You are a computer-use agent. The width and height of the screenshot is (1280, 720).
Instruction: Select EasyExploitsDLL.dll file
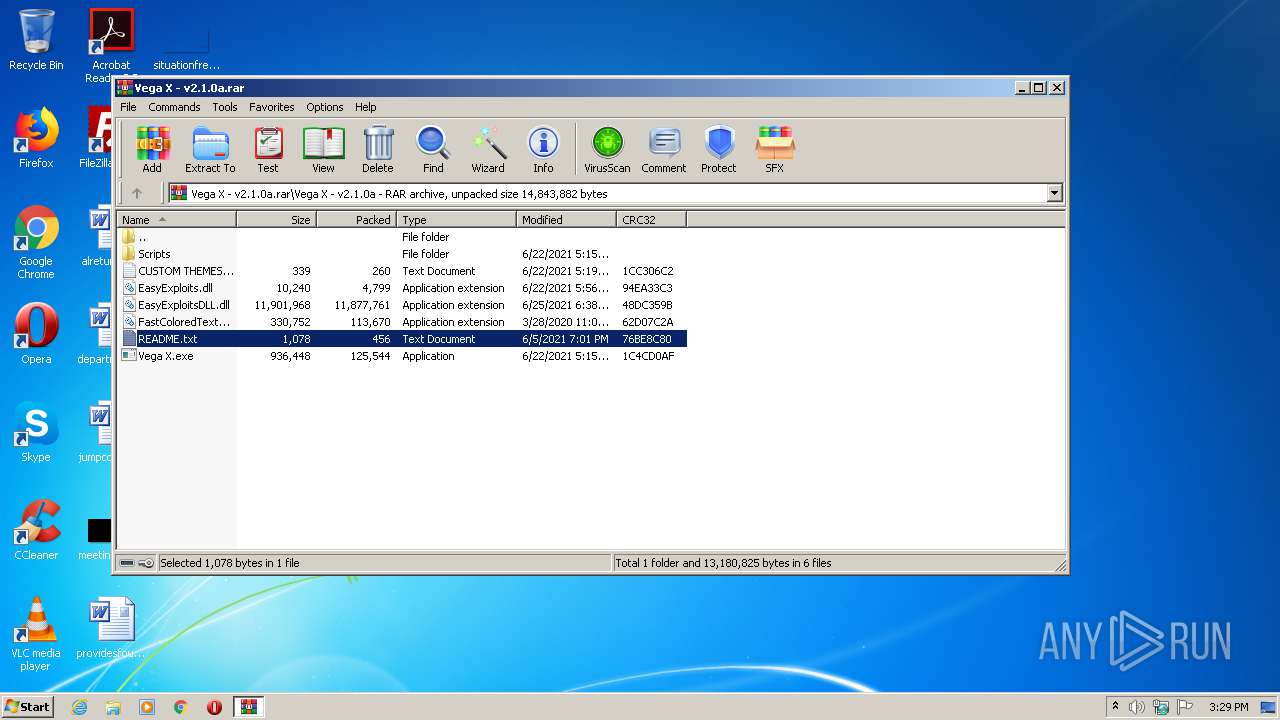coord(402,305)
